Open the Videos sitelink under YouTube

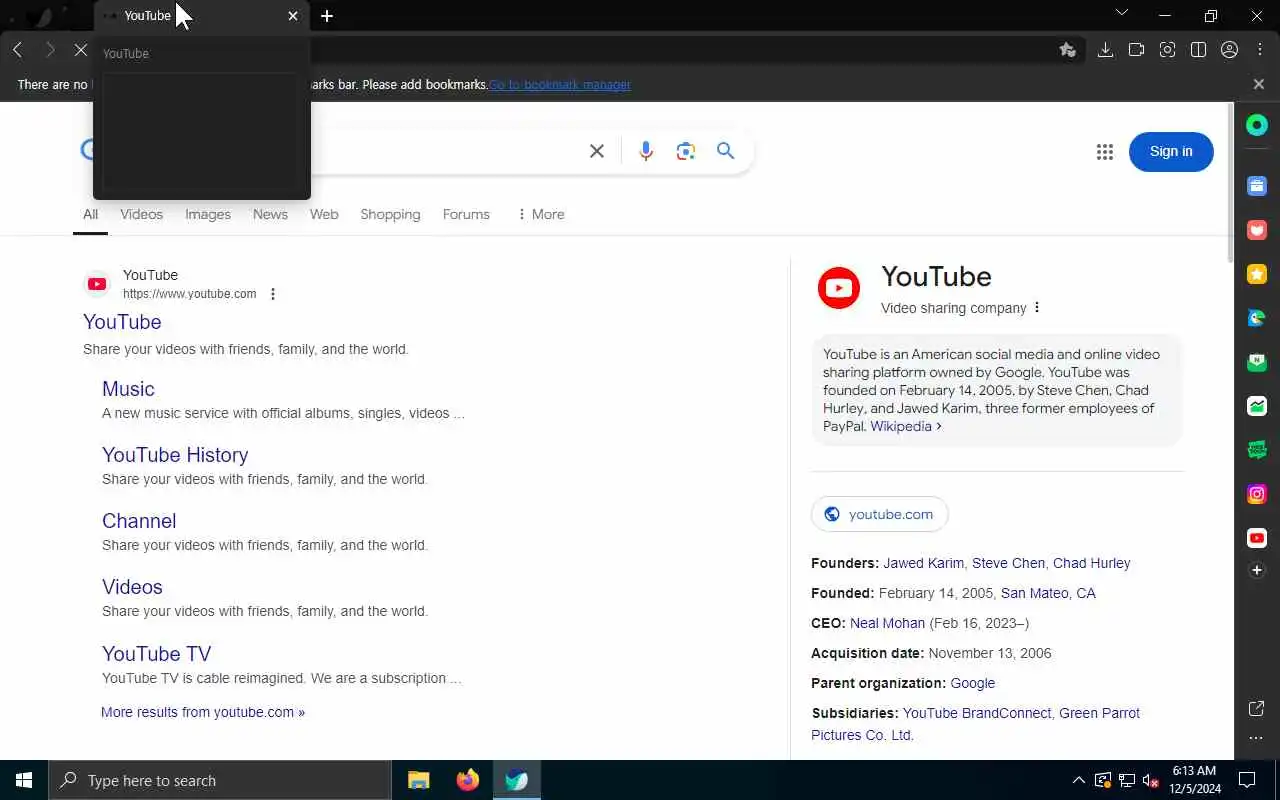pyautogui.click(x=132, y=587)
